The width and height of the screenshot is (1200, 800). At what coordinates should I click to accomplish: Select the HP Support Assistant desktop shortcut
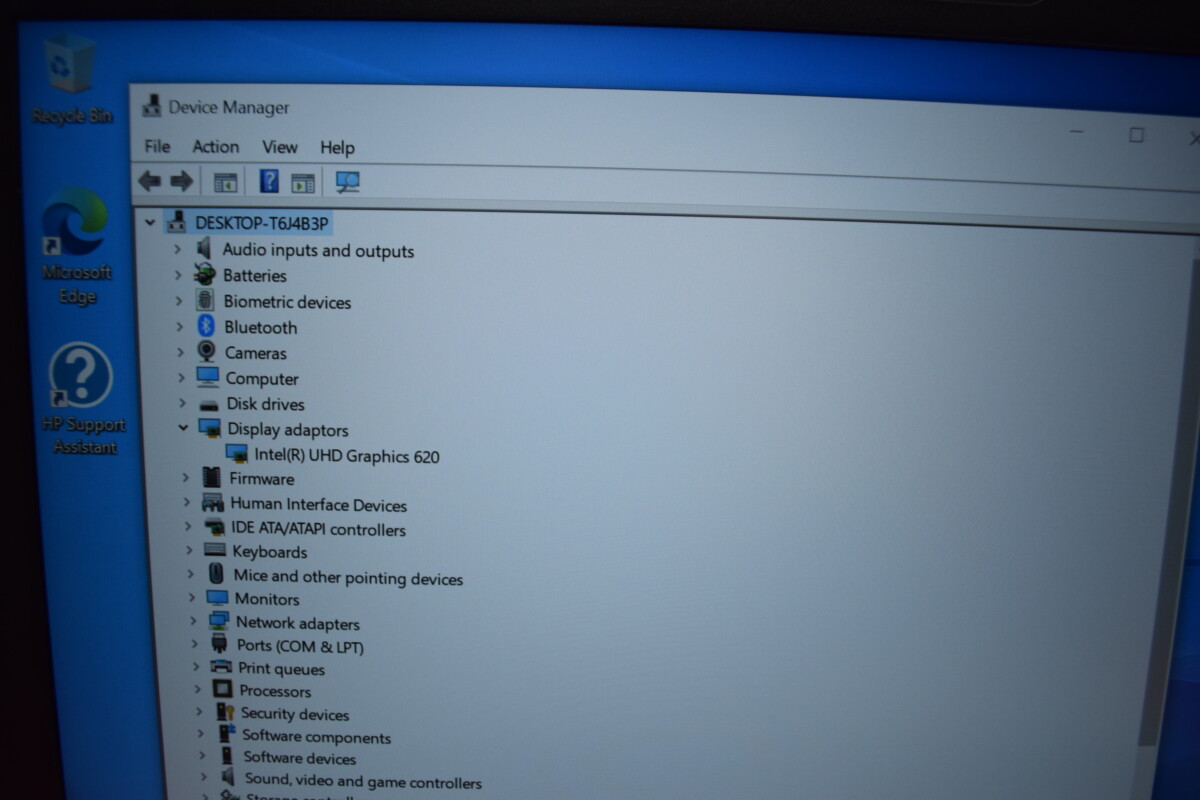[83, 399]
